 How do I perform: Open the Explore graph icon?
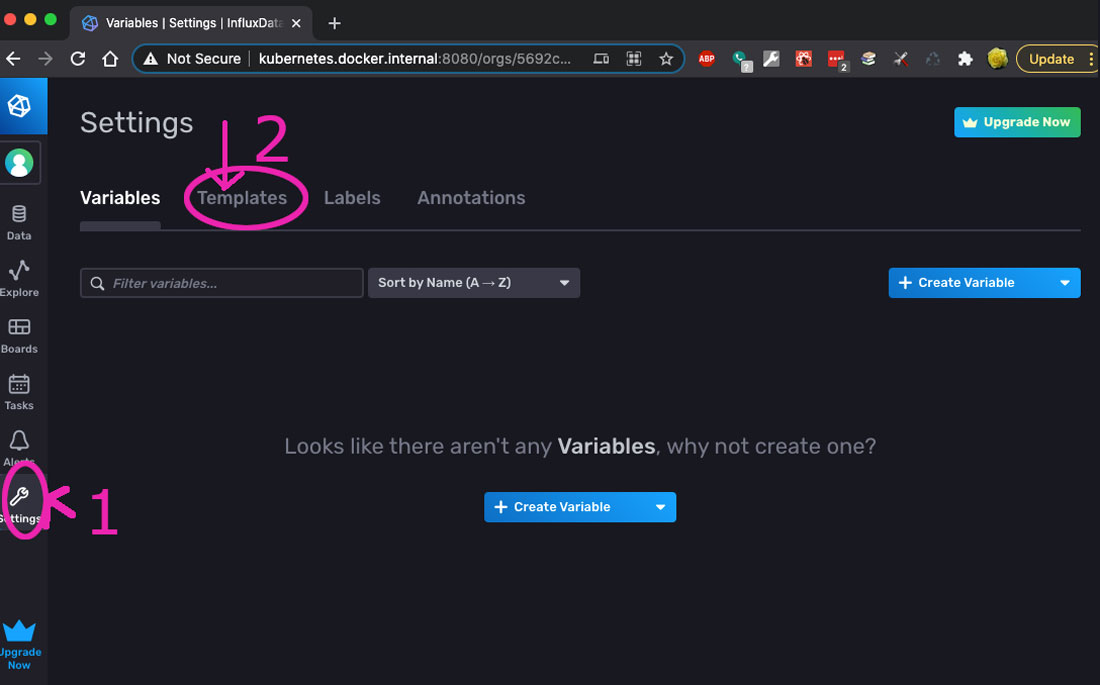click(19, 278)
